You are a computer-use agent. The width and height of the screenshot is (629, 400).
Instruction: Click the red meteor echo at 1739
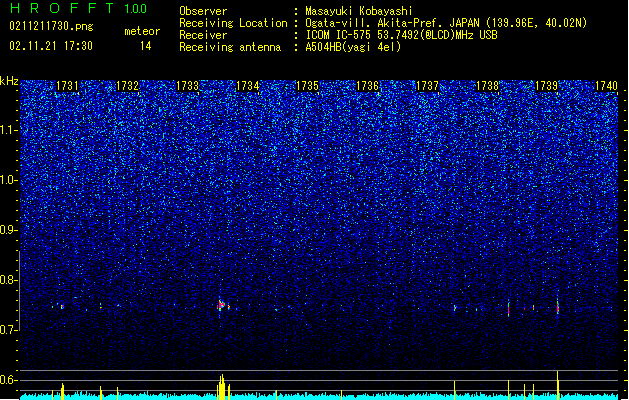pos(558,308)
